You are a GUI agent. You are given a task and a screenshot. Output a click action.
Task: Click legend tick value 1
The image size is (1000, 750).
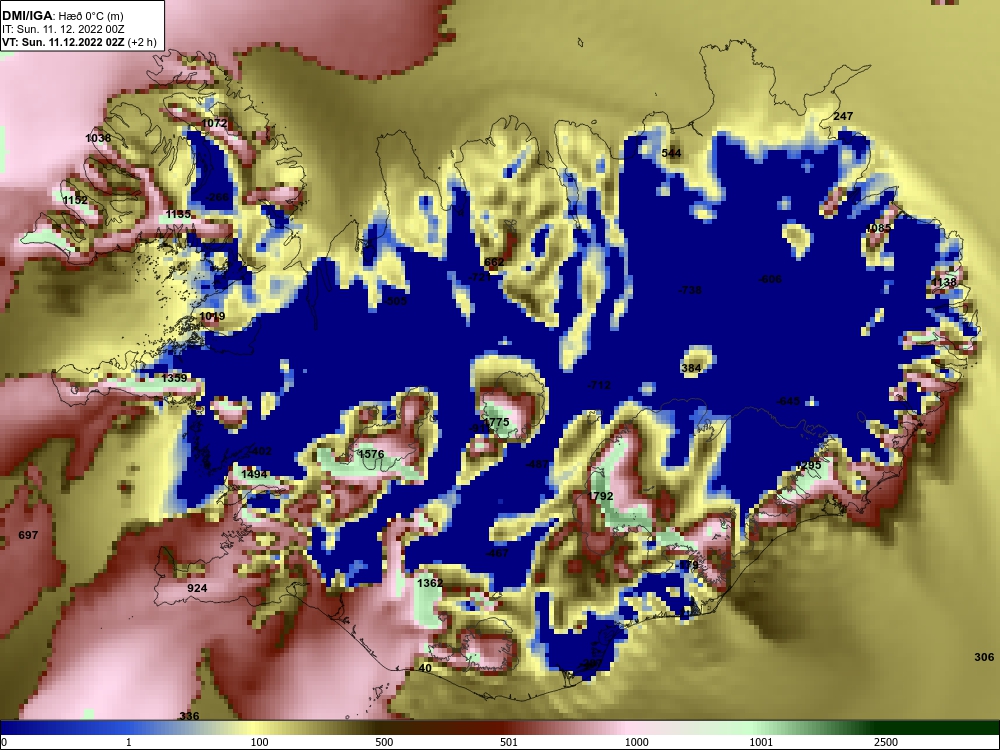pyautogui.click(x=129, y=742)
